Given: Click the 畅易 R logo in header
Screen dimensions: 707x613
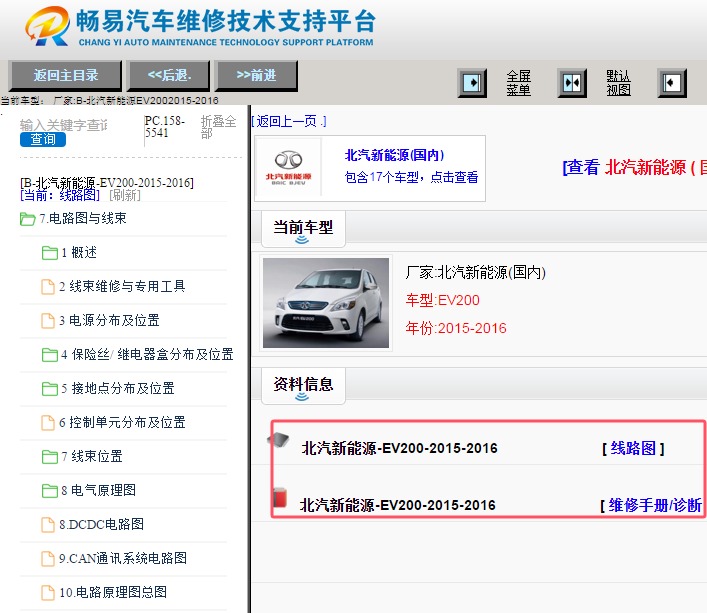Looking at the screenshot, I should pos(47,26).
